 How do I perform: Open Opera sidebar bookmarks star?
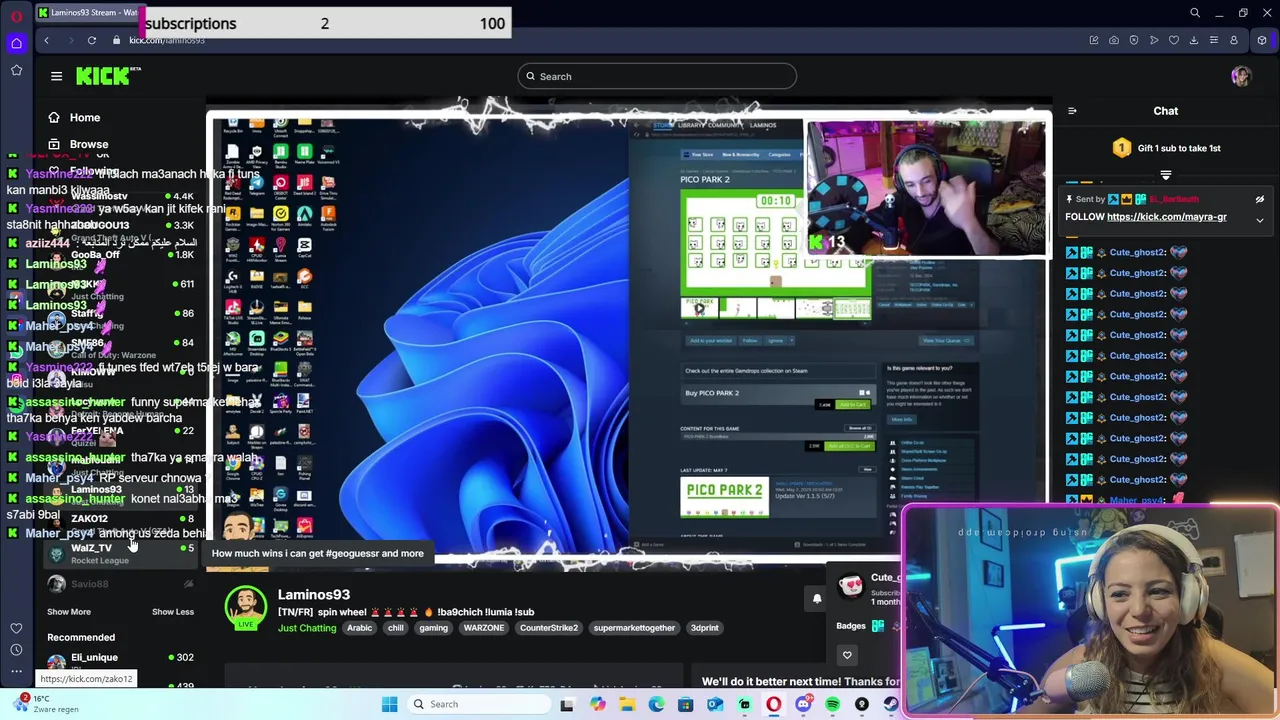click(x=16, y=70)
